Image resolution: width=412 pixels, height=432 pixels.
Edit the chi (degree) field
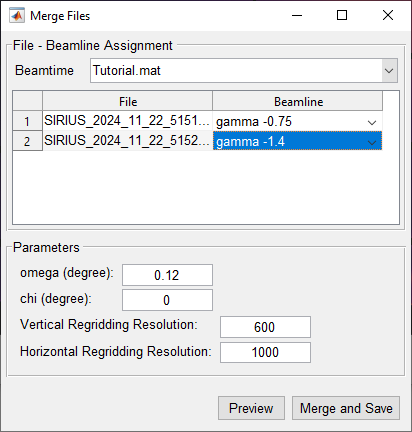[x=167, y=300]
